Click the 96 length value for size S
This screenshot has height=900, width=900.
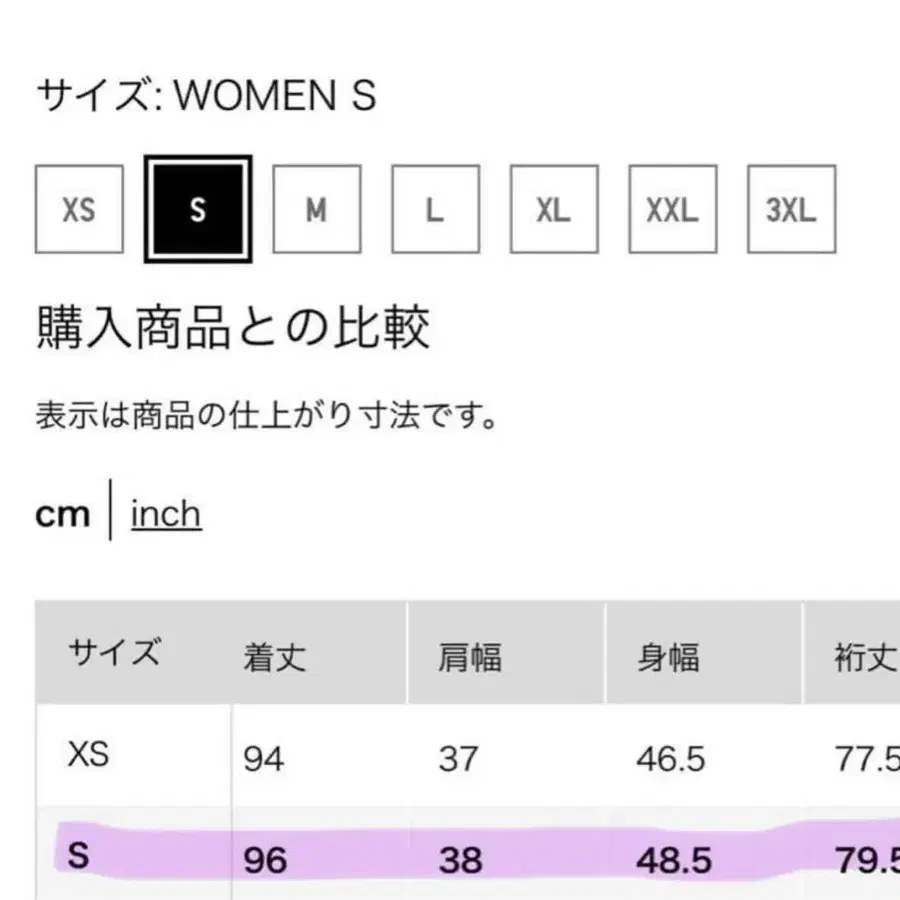point(265,860)
